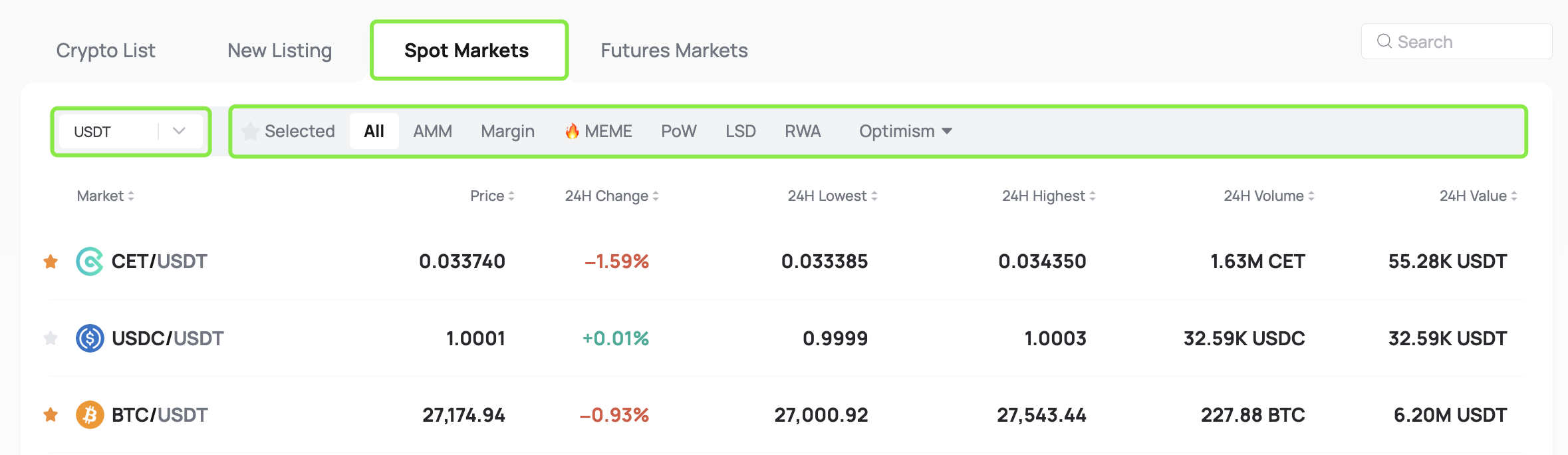
Task: Click the fire icon next to MEME
Action: coord(572,131)
